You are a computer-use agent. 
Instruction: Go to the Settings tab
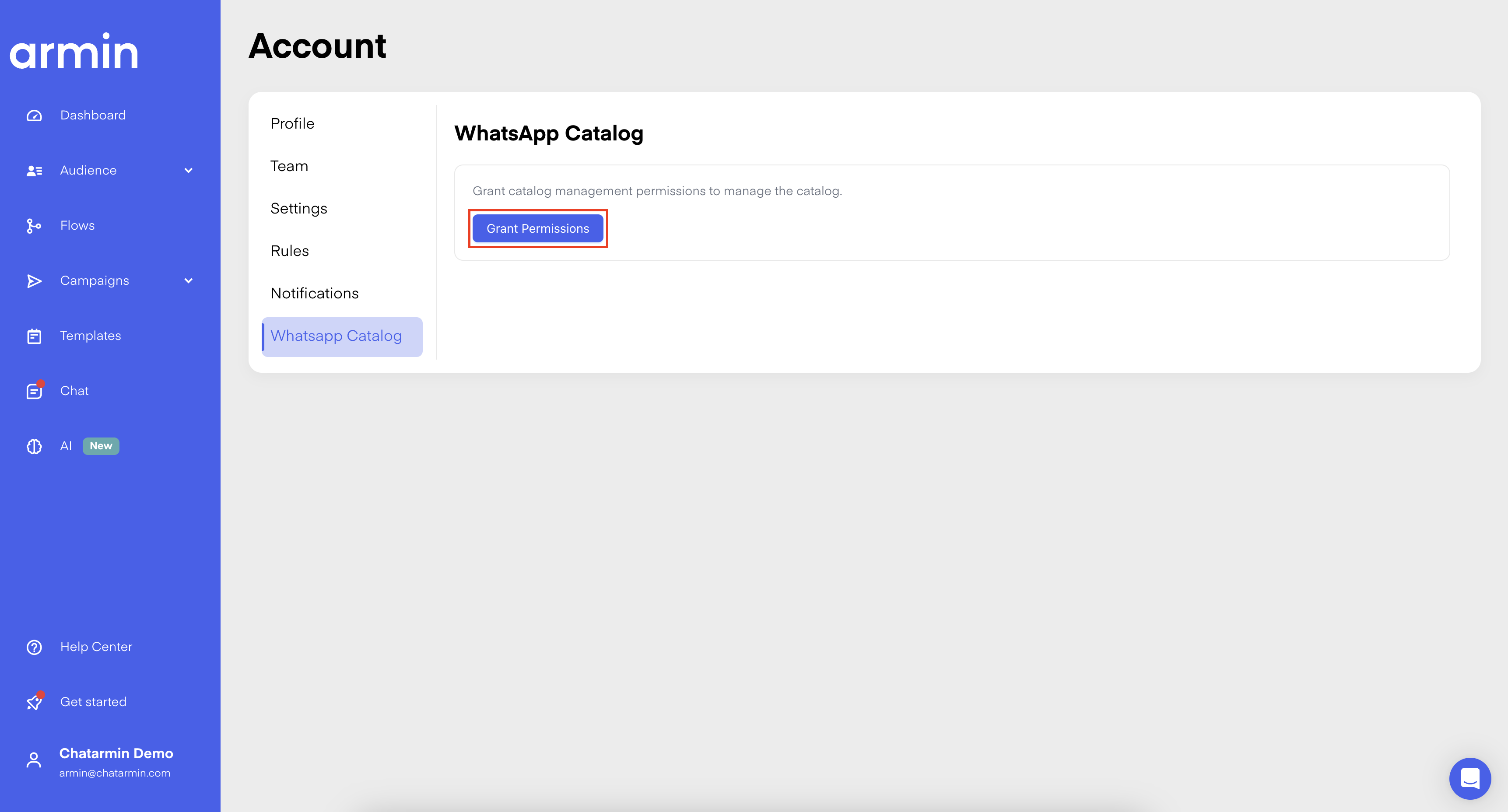298,208
